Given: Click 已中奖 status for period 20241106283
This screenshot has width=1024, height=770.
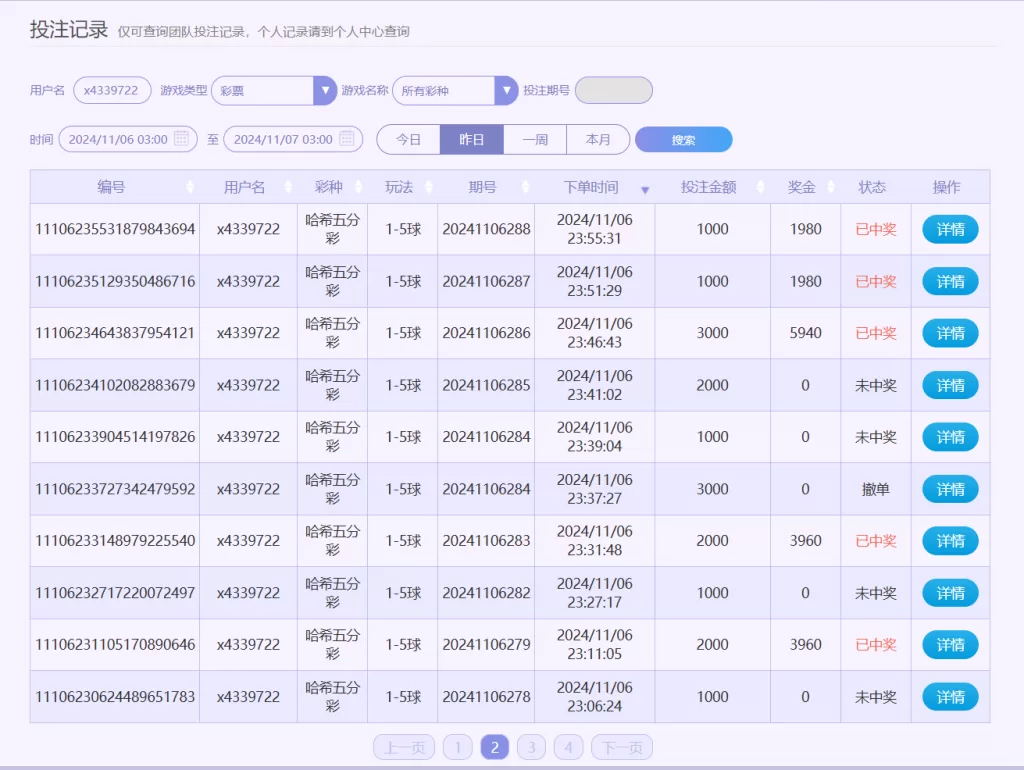Looking at the screenshot, I should point(876,541).
